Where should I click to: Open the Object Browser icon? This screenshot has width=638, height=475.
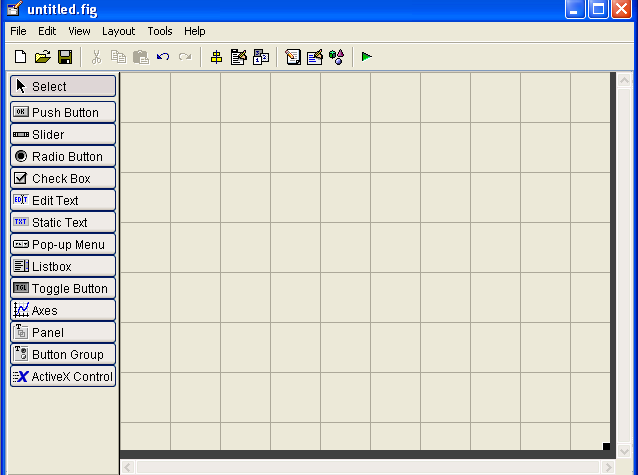(x=336, y=57)
